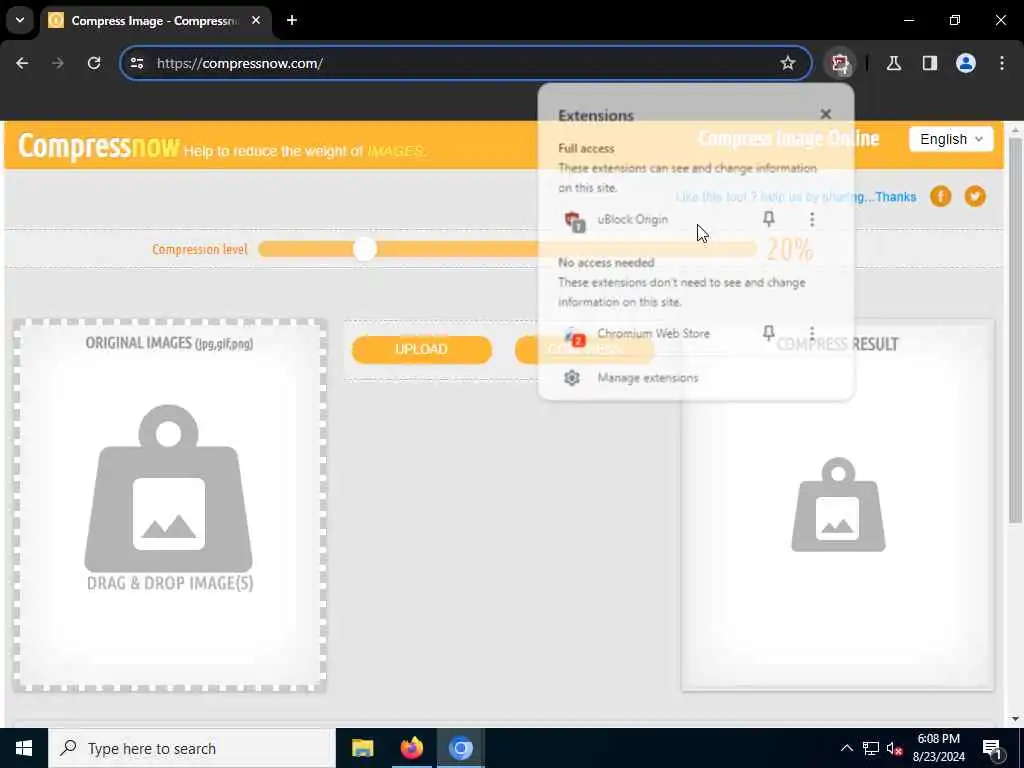Image resolution: width=1024 pixels, height=768 pixels.
Task: Open more options for Chromium Web Store
Action: pos(812,333)
